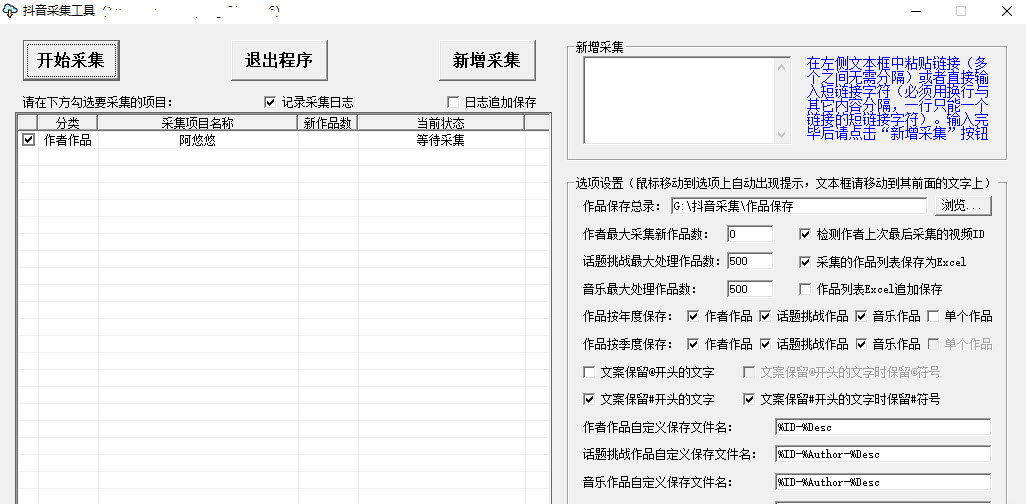Click the 等待采集 status cell
The width and height of the screenshot is (1026, 504).
click(x=441, y=140)
